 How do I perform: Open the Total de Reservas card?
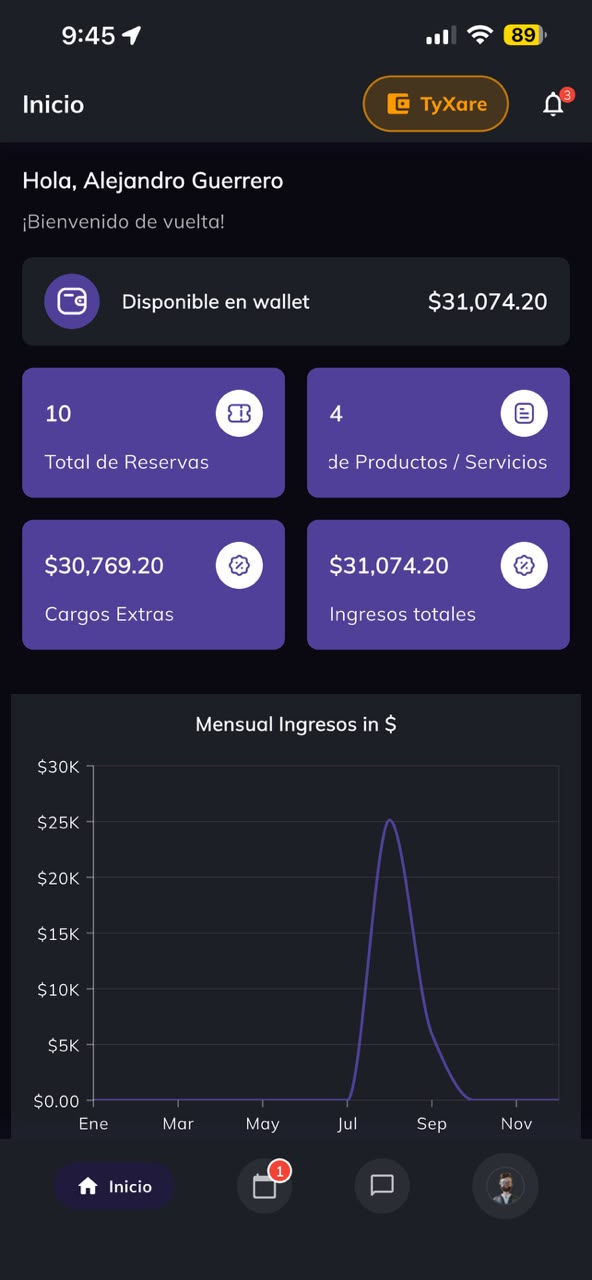click(x=153, y=433)
